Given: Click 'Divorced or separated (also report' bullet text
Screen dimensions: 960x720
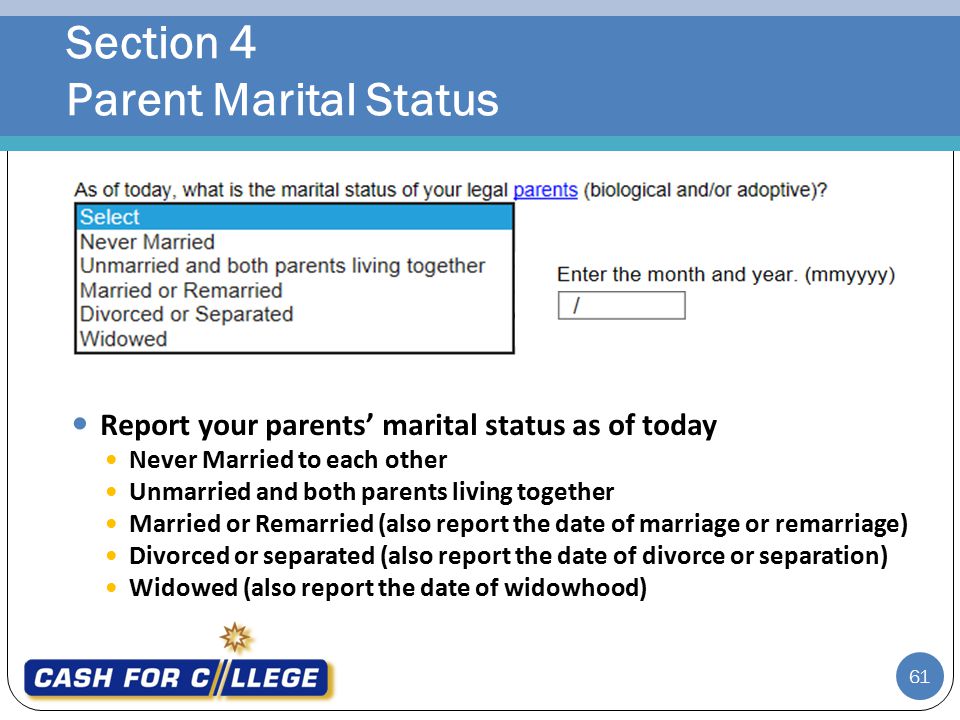Looking at the screenshot, I should [508, 556].
